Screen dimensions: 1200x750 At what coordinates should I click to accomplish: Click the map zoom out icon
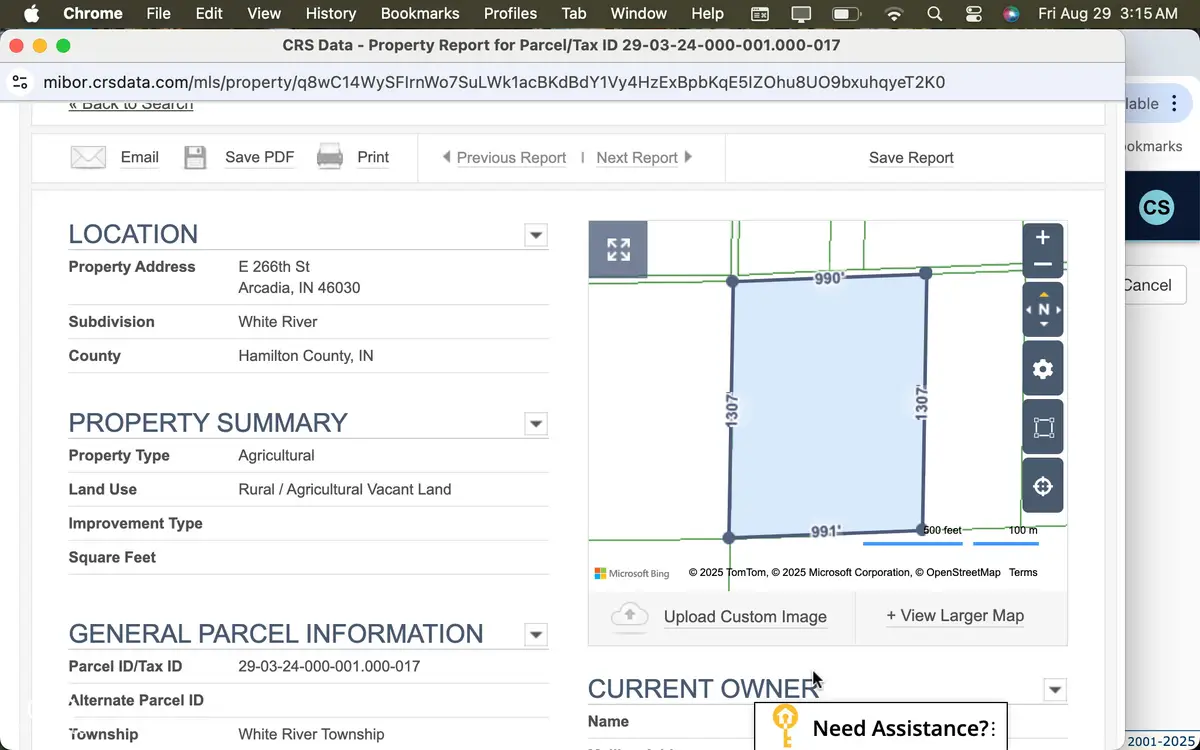point(1043,265)
